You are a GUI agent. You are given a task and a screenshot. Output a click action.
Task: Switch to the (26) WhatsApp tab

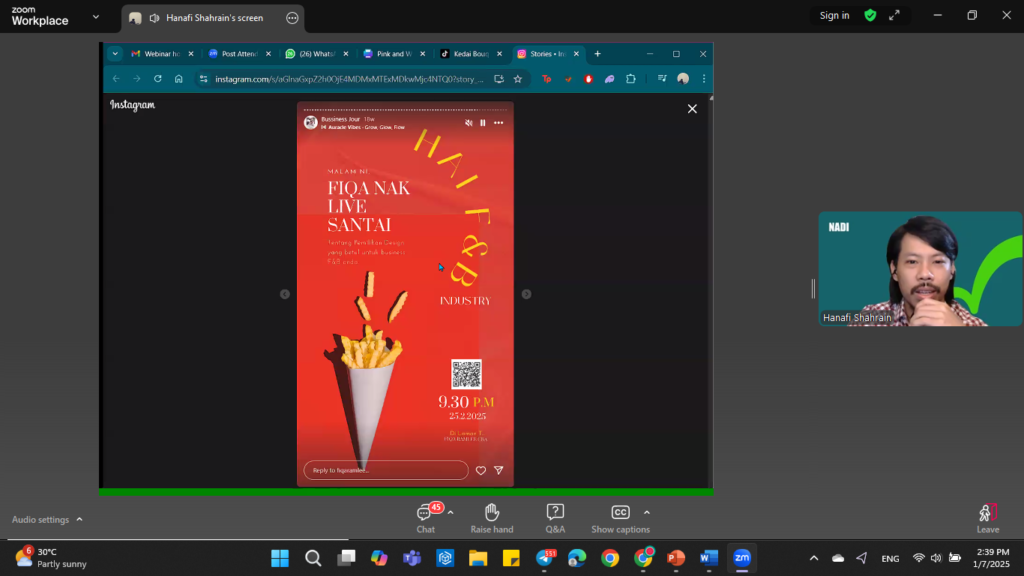click(317, 54)
